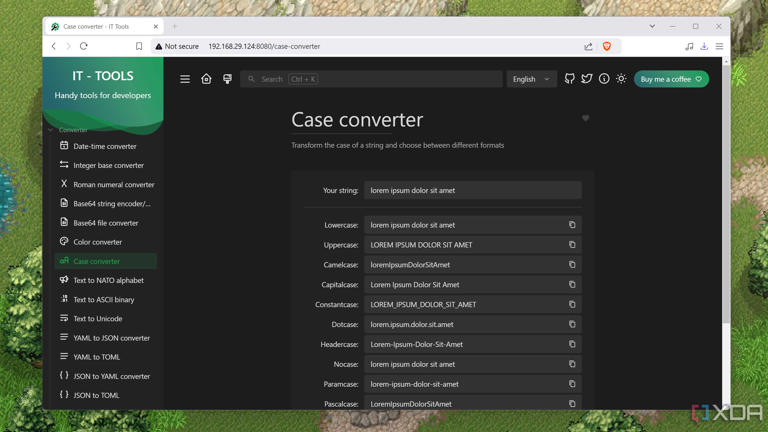Select YAML to JSON converter

[111, 338]
